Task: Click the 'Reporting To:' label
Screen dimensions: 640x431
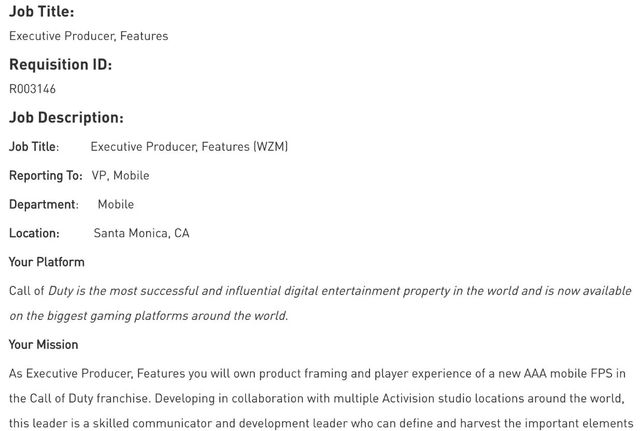Action: pos(45,176)
